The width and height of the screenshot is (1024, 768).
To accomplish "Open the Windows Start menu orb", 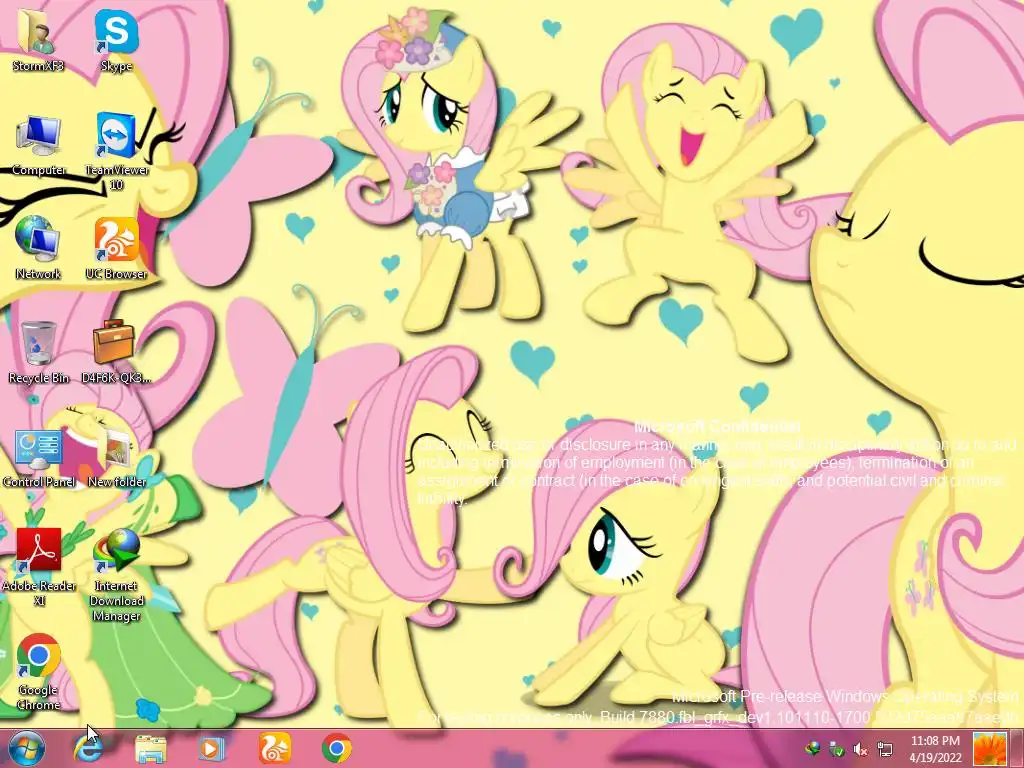I will 26,748.
